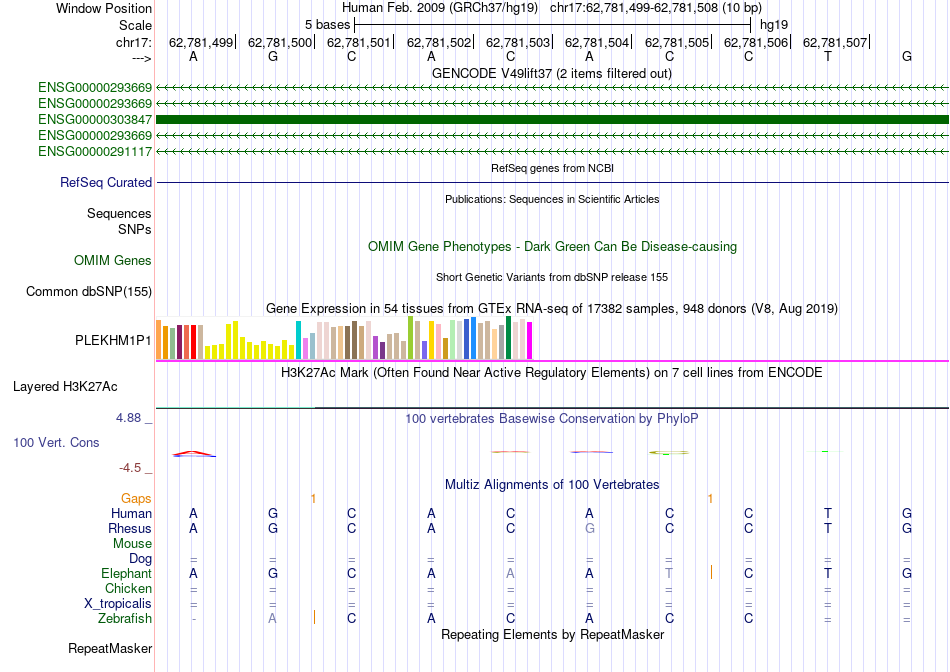Screen dimensions: 950x672
Task: Click the 100 Vert. Cons track label
Action: [x=56, y=442]
